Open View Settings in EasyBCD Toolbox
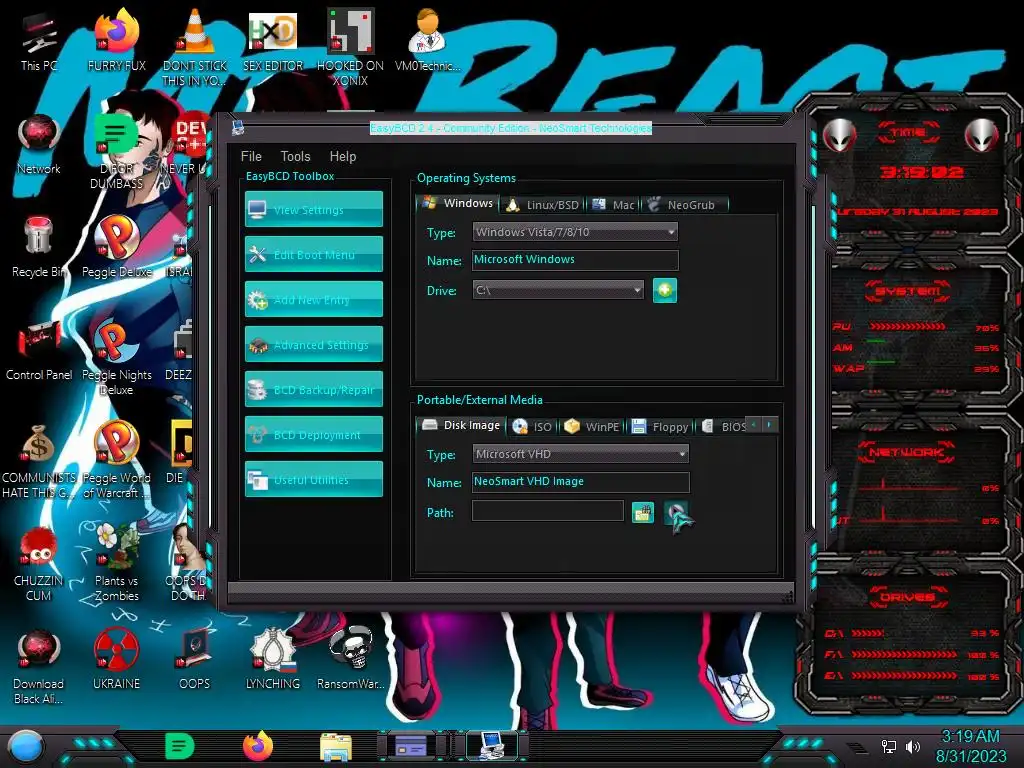 pos(313,209)
